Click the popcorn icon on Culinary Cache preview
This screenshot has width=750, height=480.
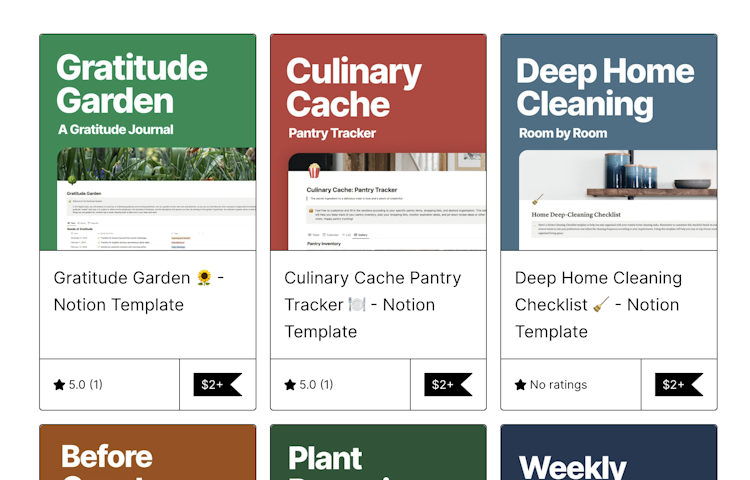pos(314,170)
